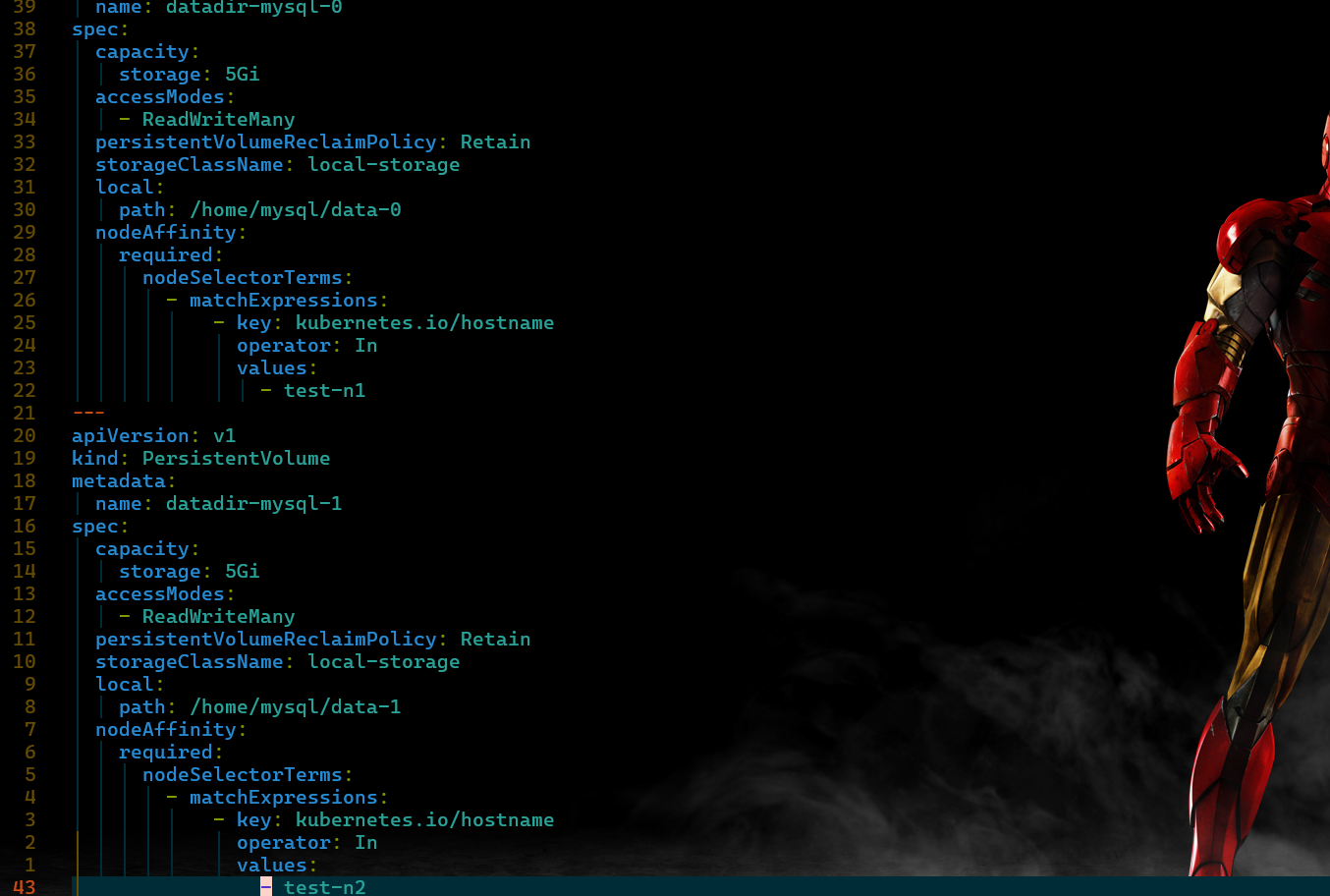Click the "Retain" value on line 11

coord(496,639)
